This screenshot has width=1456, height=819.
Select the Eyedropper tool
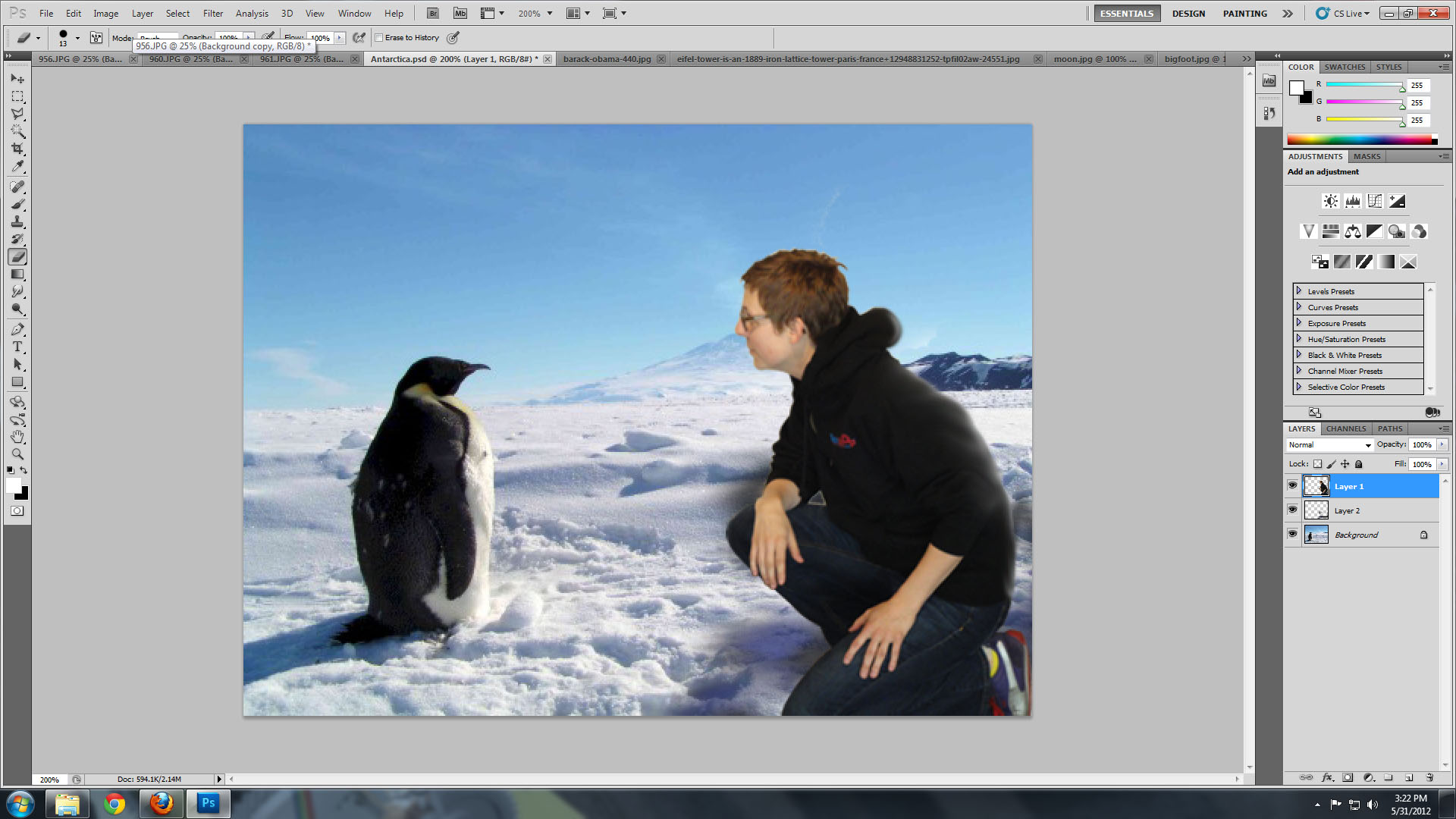tap(17, 166)
